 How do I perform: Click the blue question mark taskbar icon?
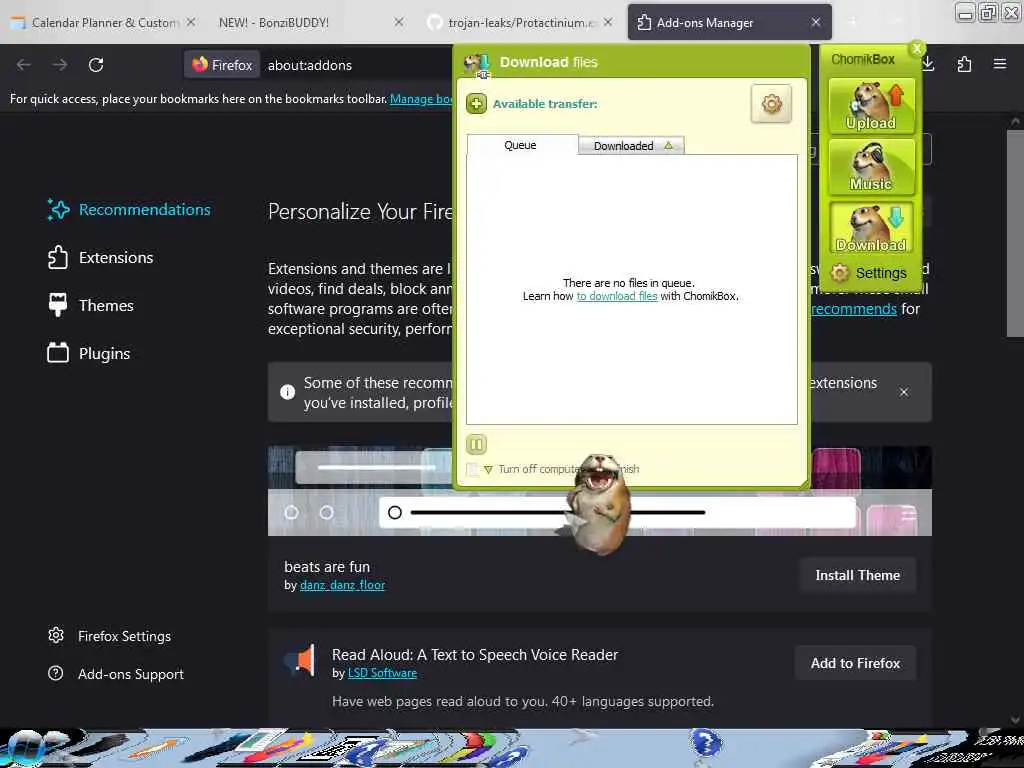pyautogui.click(x=706, y=744)
